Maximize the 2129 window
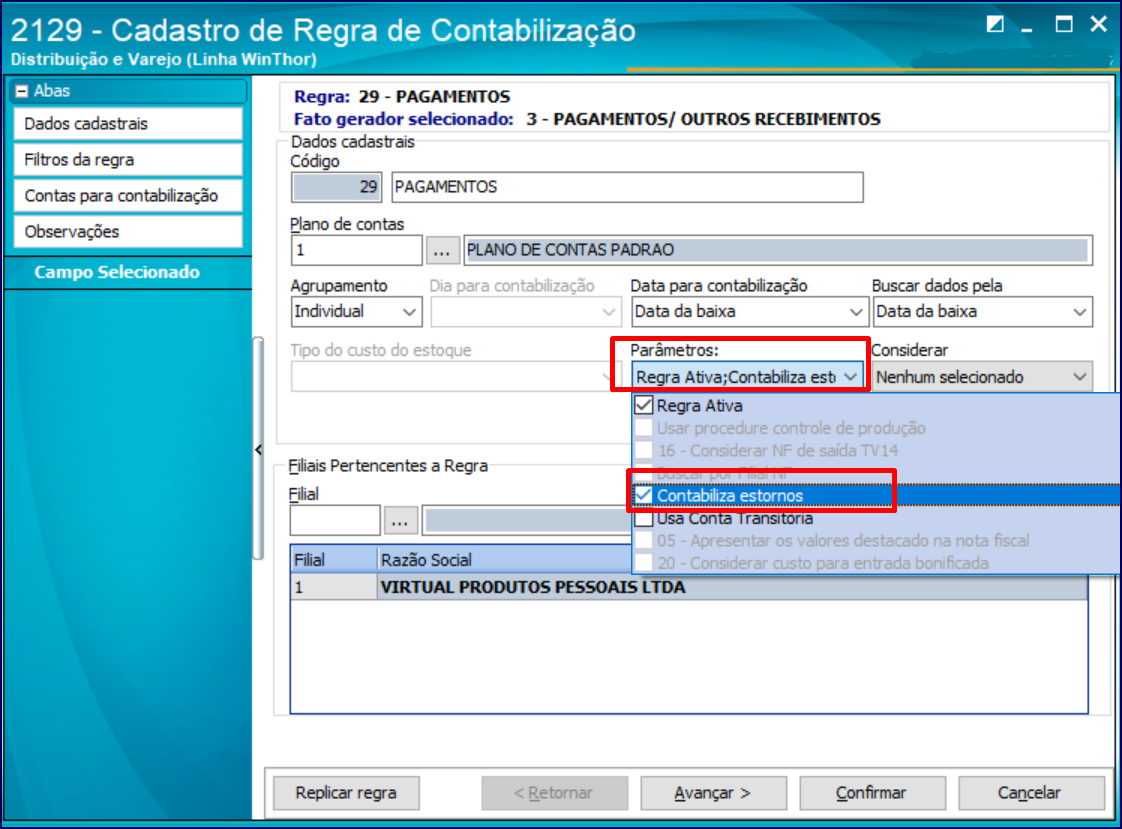This screenshot has width=1122, height=829. coord(1064,24)
